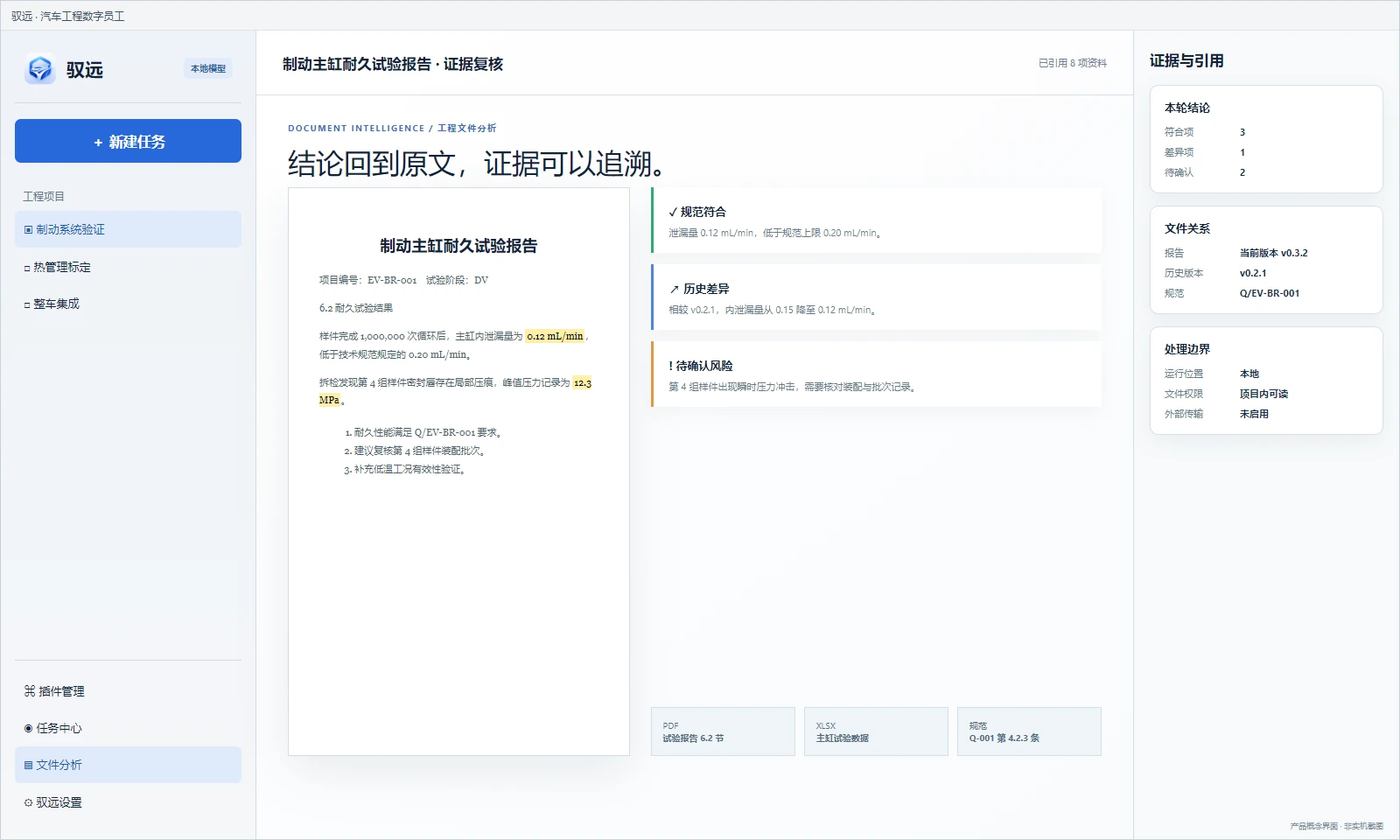Click the 本地模型 badge
This screenshot has height=840, width=1400.
(x=208, y=68)
